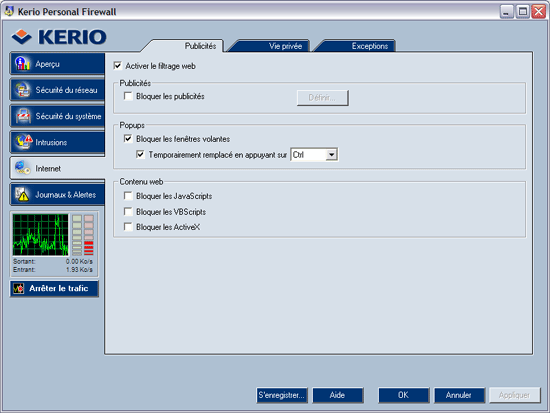Enable Bloquer les VBScripts
The image size is (550, 413).
(128, 212)
